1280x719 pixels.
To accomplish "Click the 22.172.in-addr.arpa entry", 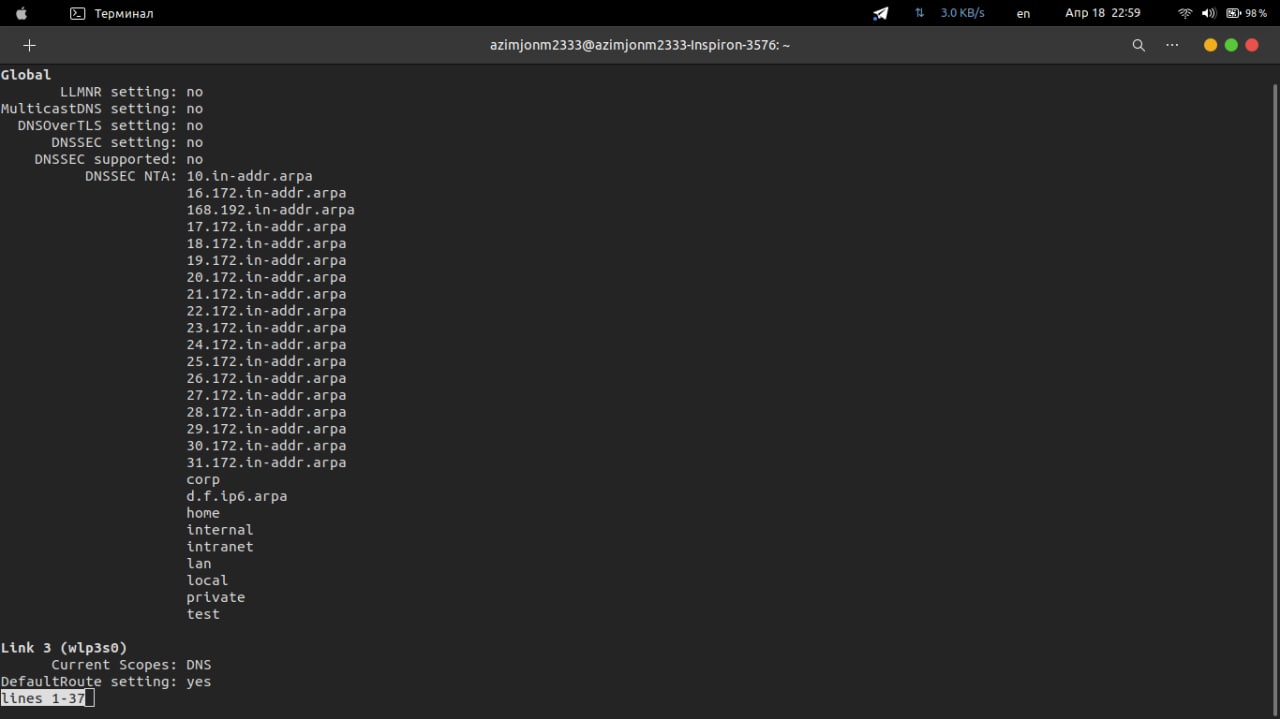I will [x=266, y=311].
